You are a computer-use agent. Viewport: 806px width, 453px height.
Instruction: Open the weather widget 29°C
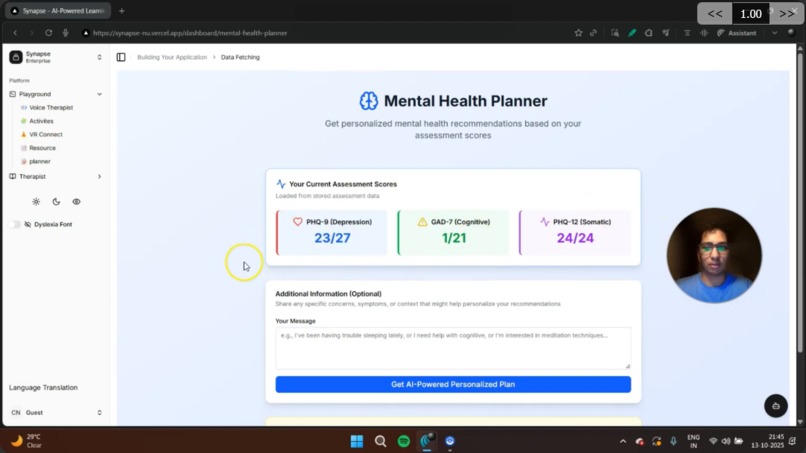(x=27, y=441)
